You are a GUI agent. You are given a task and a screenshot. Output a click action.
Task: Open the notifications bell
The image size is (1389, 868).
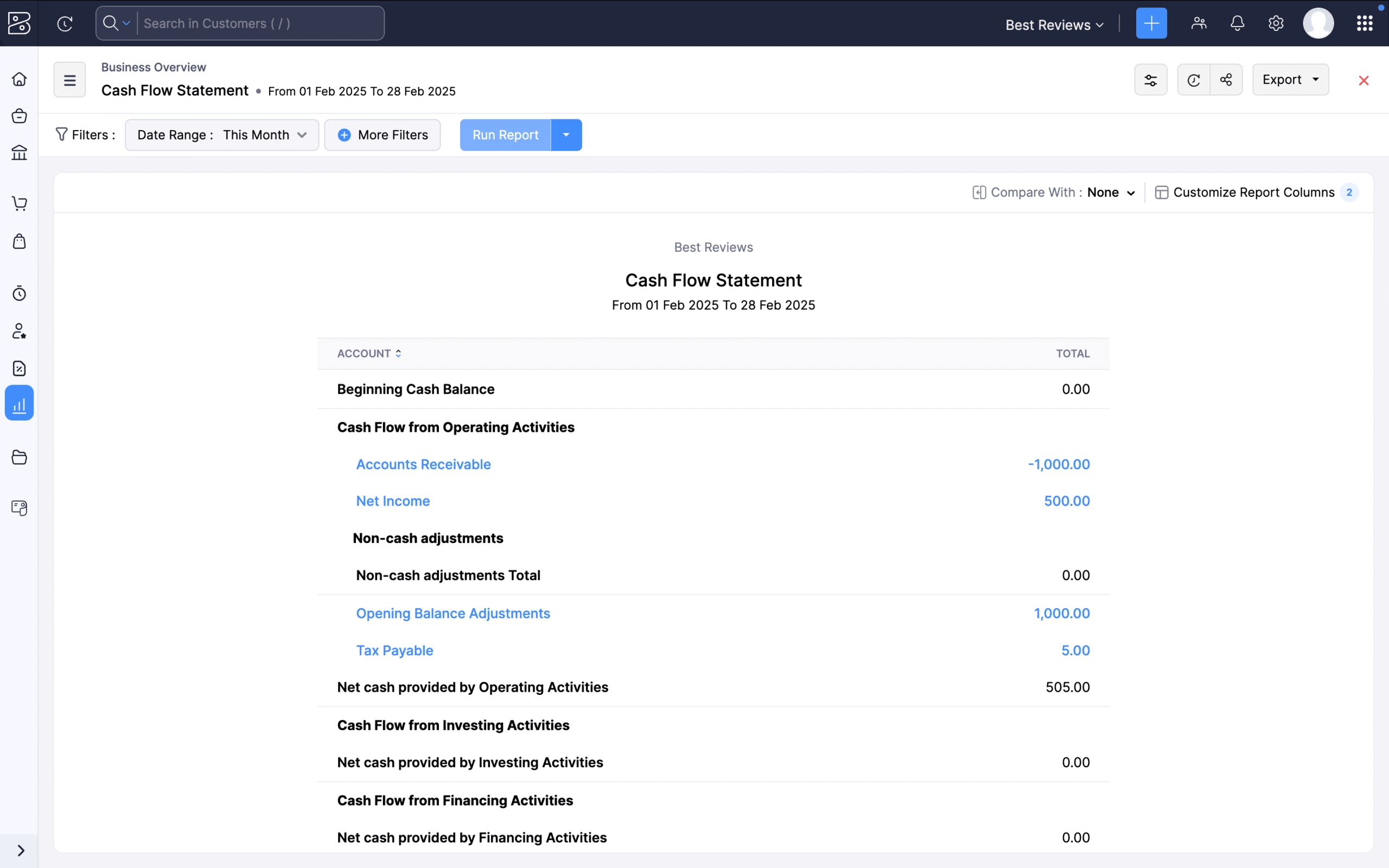1237,23
